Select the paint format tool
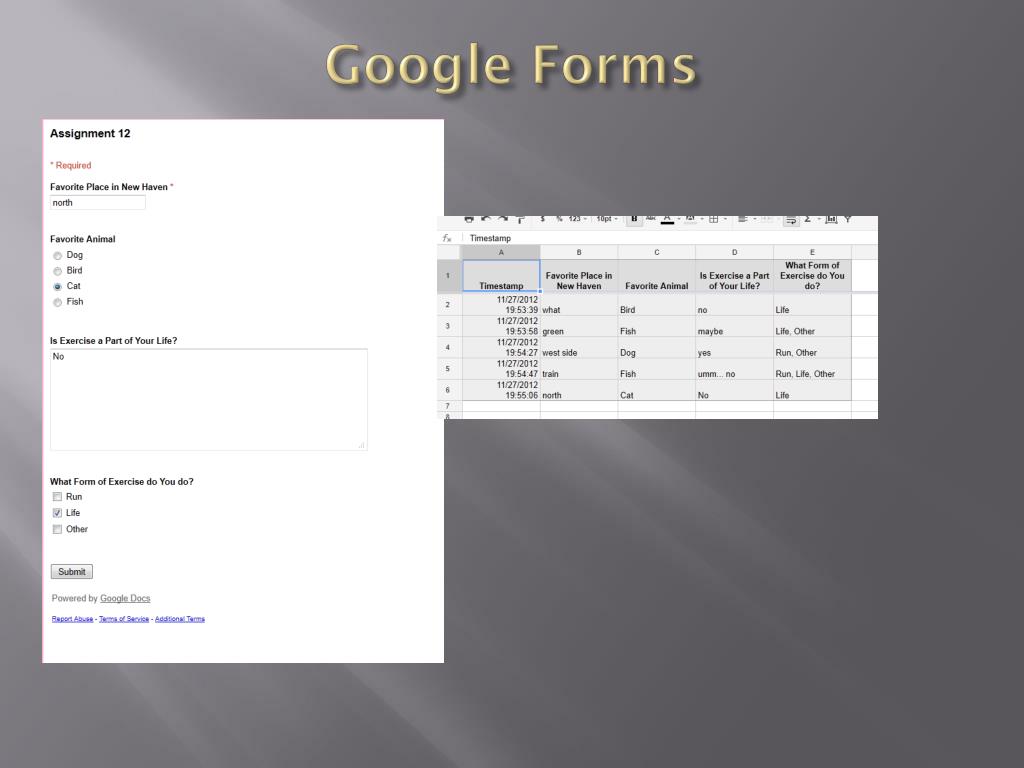 (x=520, y=219)
